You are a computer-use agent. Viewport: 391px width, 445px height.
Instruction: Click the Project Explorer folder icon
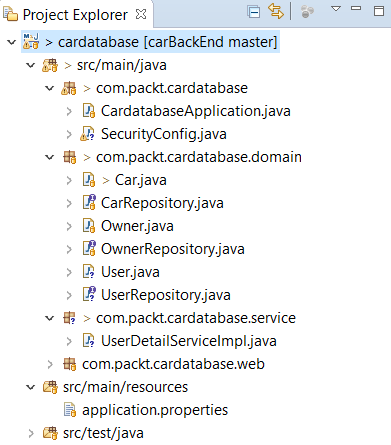10,14
